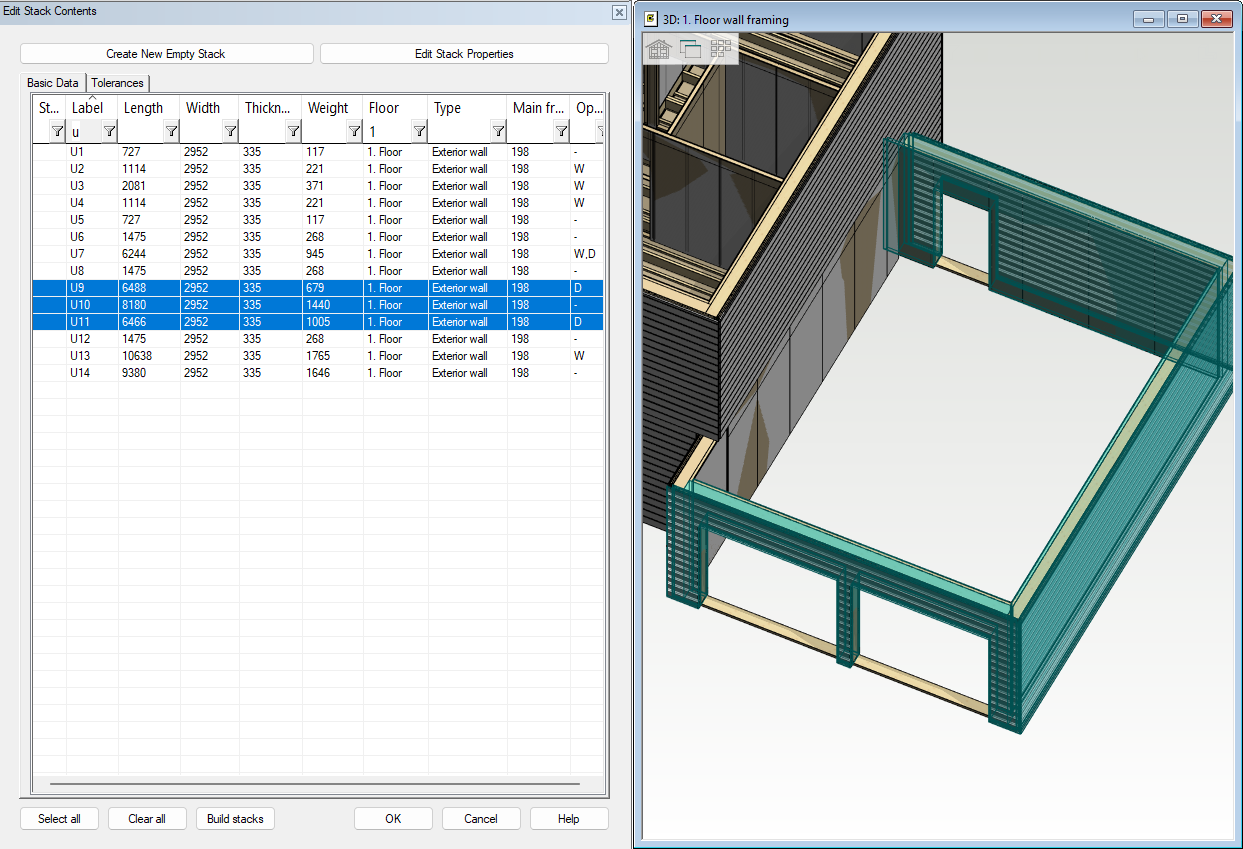
Task: Click the overlapping windows icon in 3D view
Action: click(x=690, y=49)
